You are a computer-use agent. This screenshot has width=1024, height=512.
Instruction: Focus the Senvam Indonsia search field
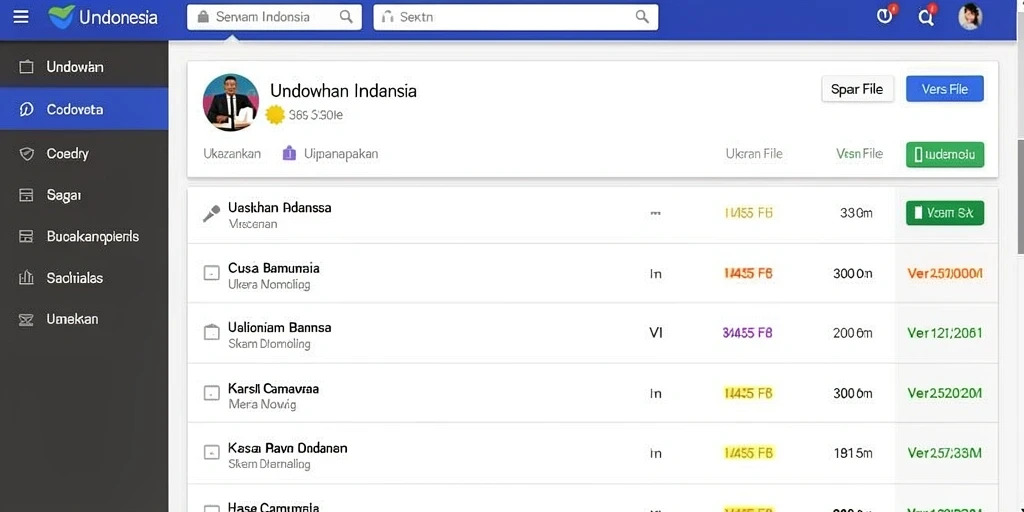pos(274,17)
